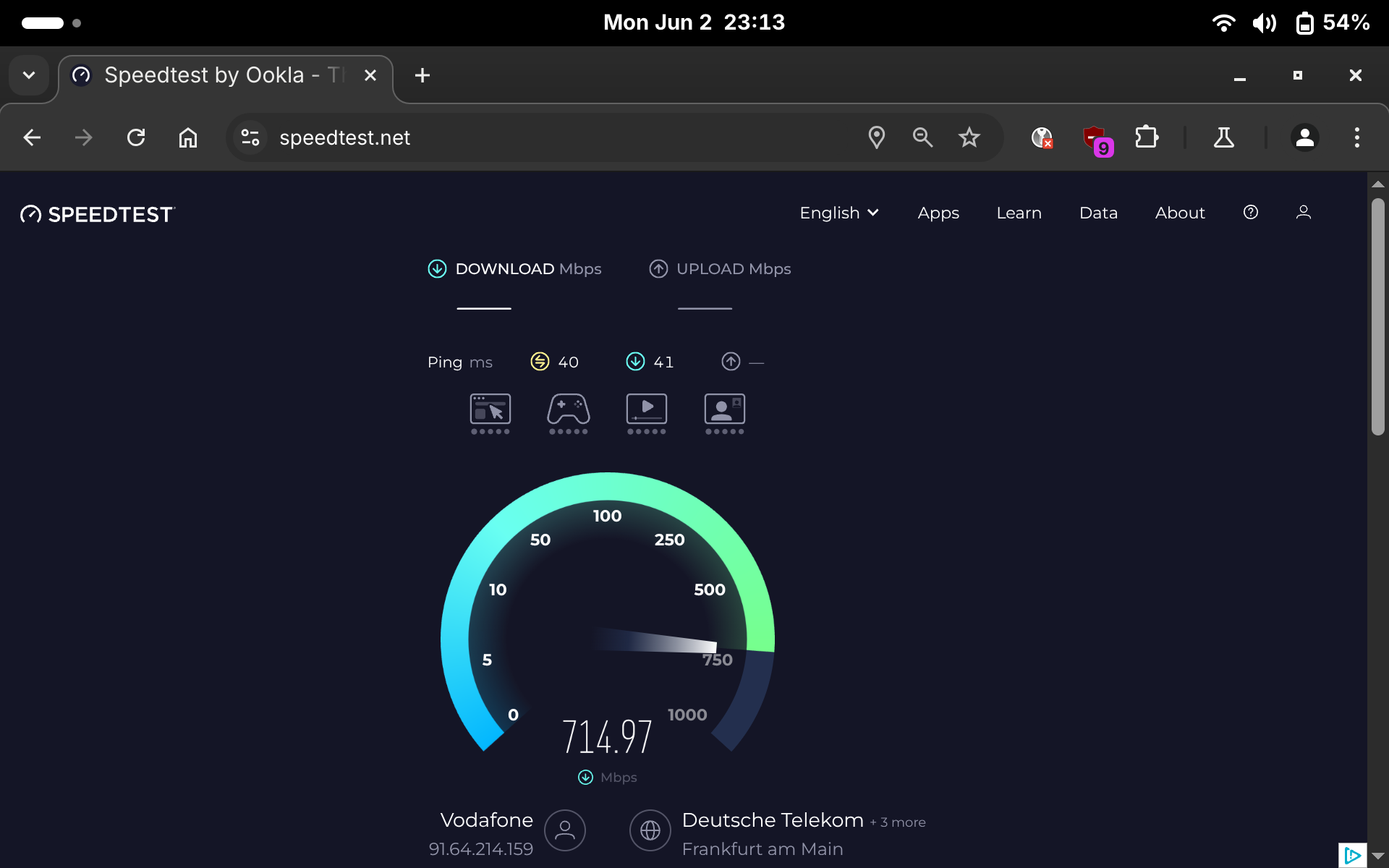Click the Vodafone user circle icon
Screen dimensions: 1389x868
coord(565,830)
